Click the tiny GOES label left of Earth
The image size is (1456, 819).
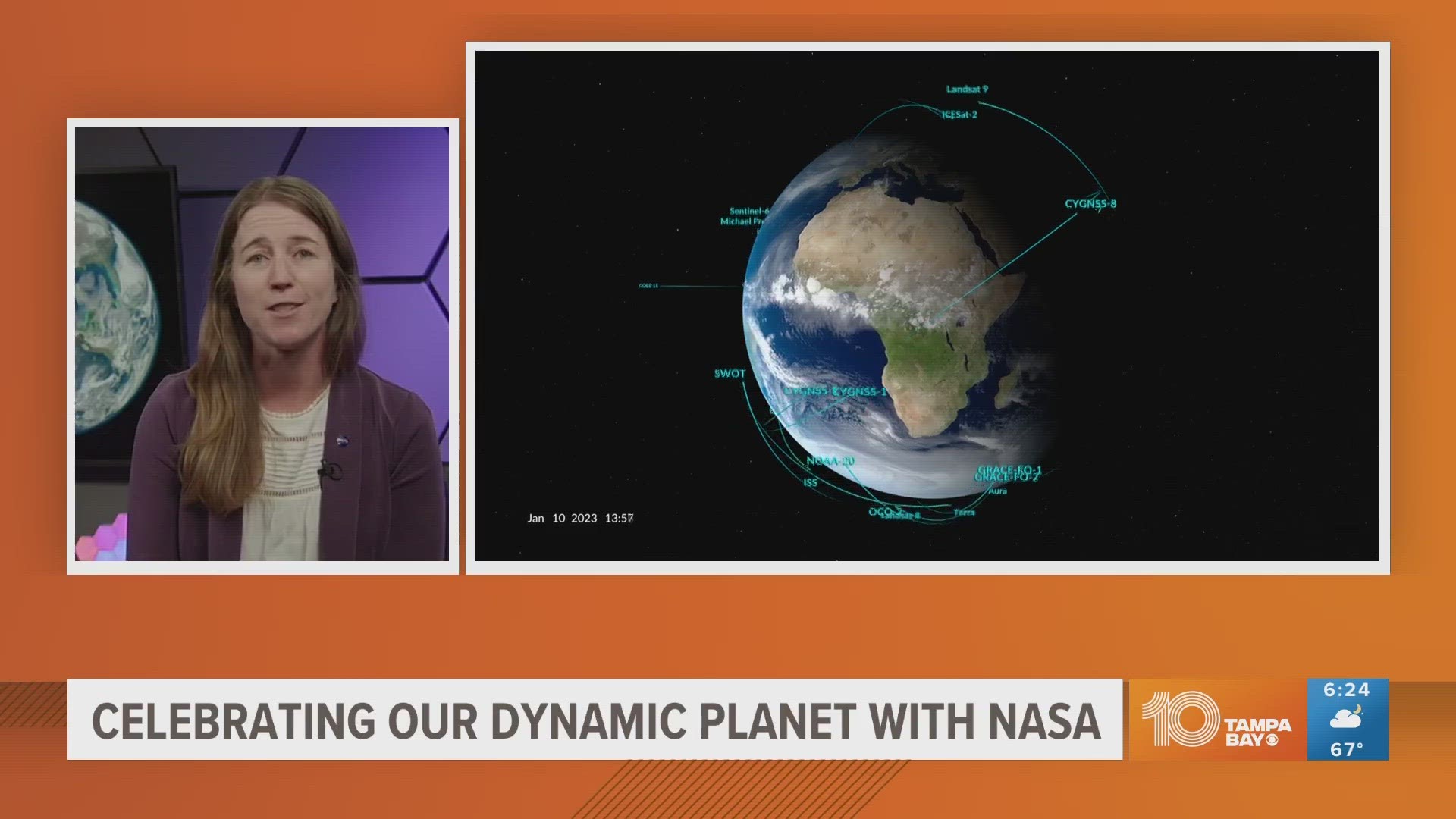pyautogui.click(x=648, y=286)
